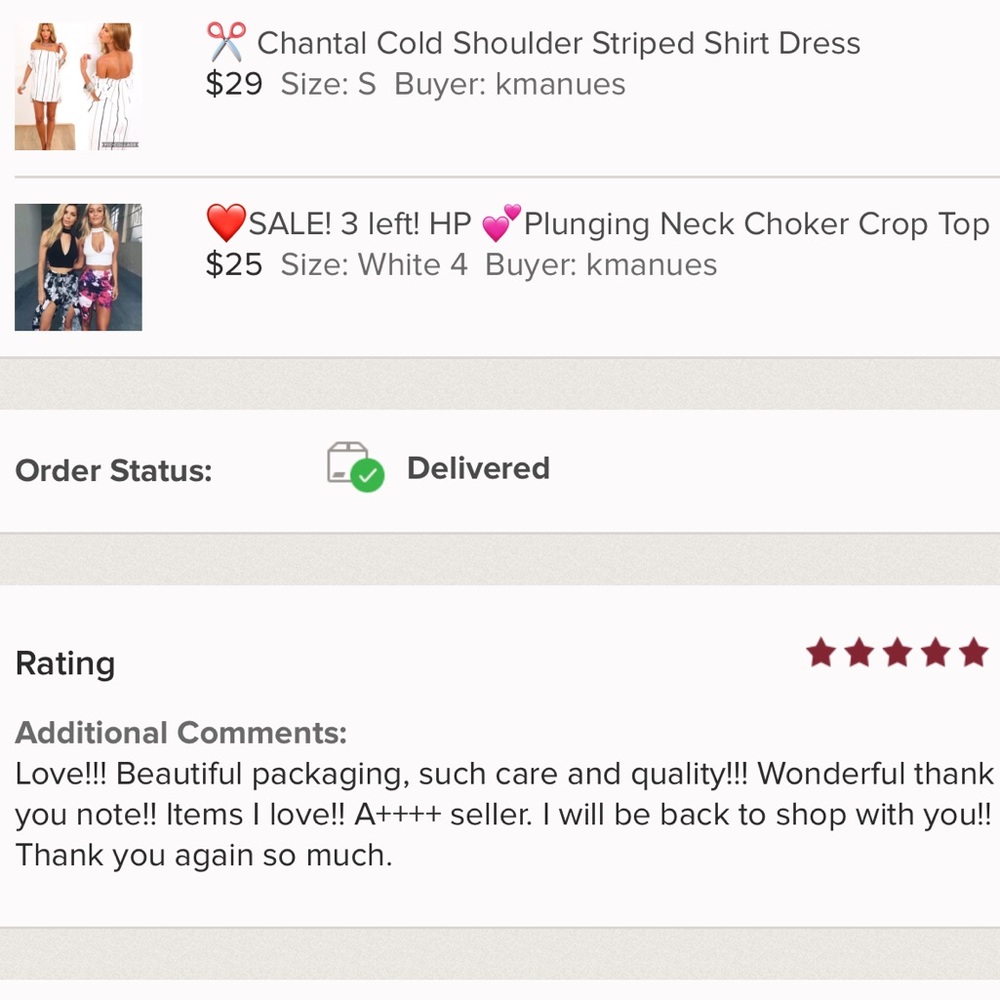The height and width of the screenshot is (1000, 1000).
Task: Tap buyer kmanues on the $29 item
Action: [x=560, y=84]
